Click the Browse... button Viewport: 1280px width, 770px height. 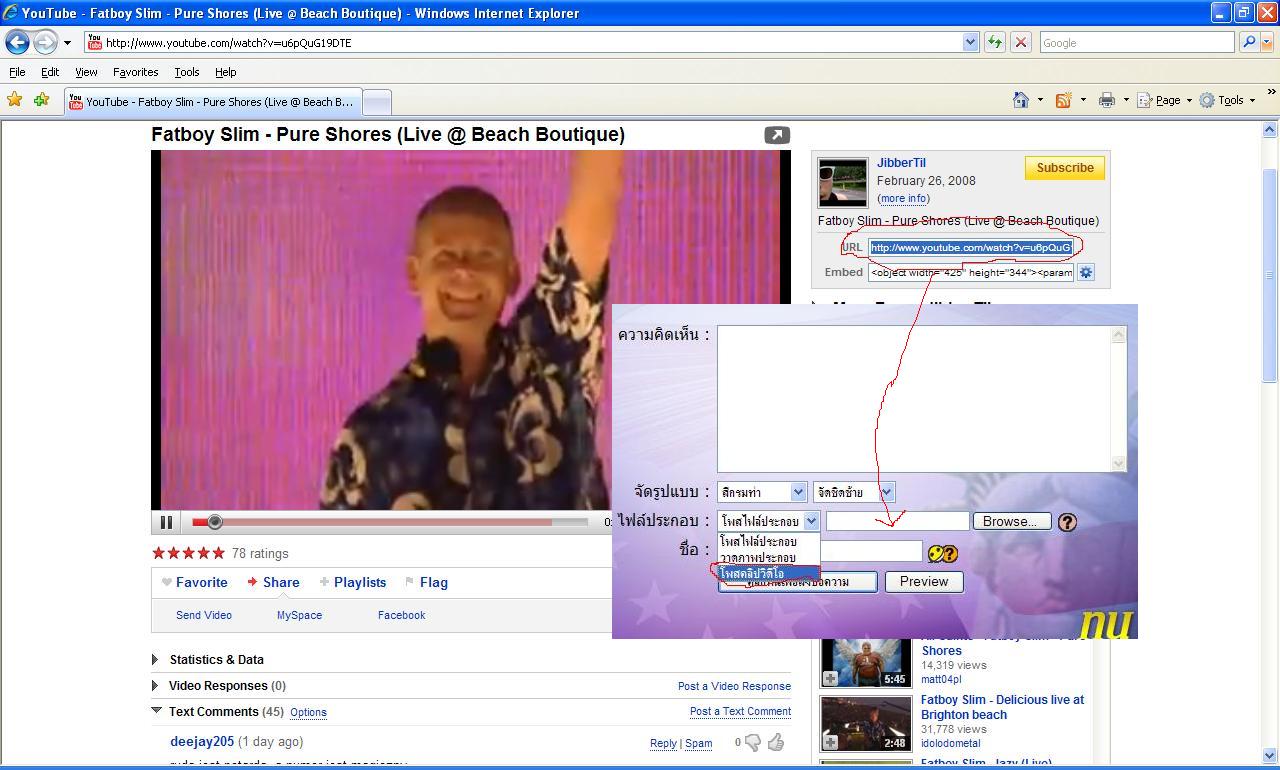coord(1010,521)
